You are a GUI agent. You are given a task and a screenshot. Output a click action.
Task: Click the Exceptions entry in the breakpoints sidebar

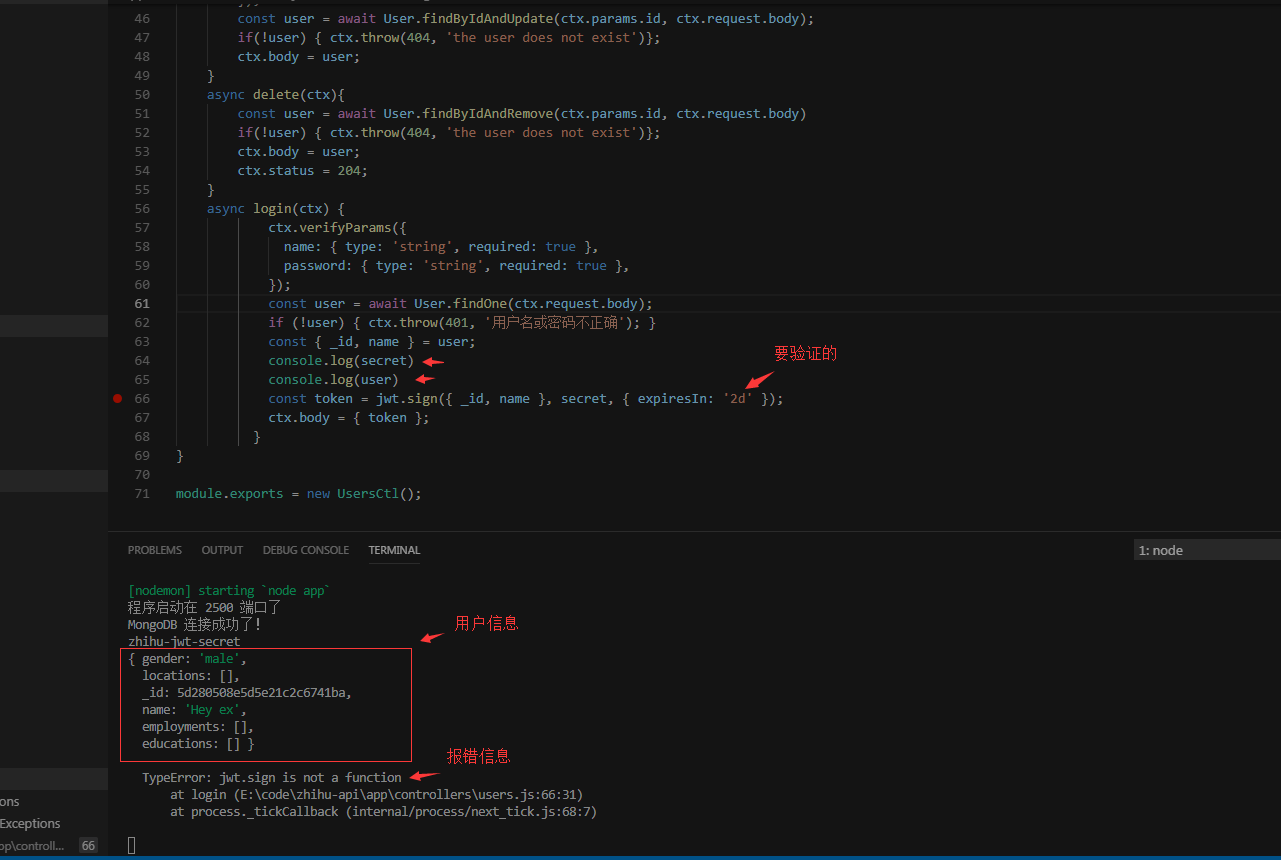point(30,824)
